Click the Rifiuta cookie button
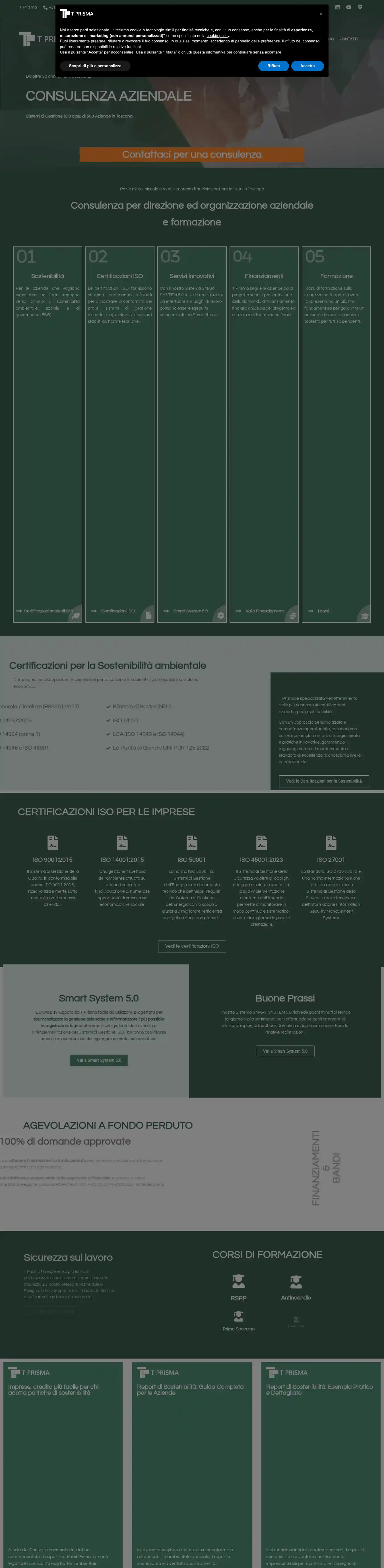Screen dimensions: 384x1568 273,66
